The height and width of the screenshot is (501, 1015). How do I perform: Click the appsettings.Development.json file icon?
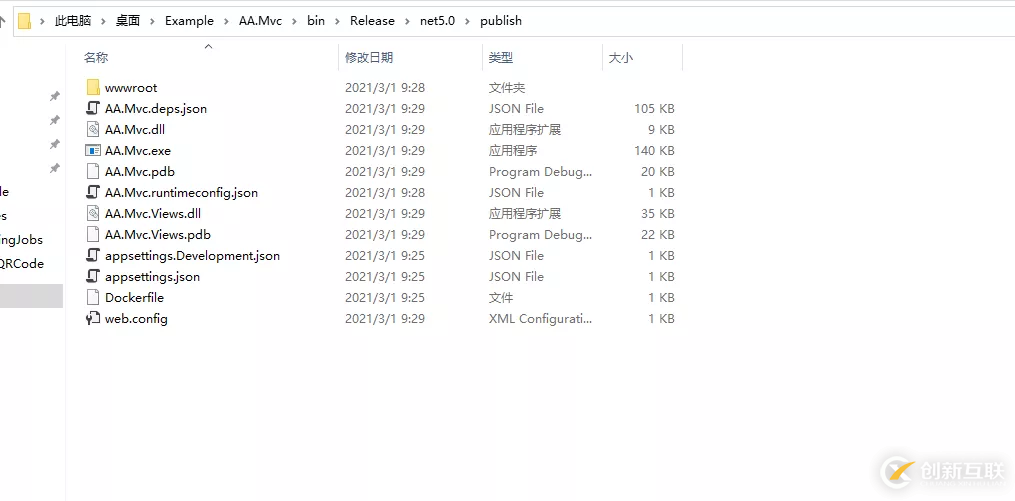pos(93,256)
